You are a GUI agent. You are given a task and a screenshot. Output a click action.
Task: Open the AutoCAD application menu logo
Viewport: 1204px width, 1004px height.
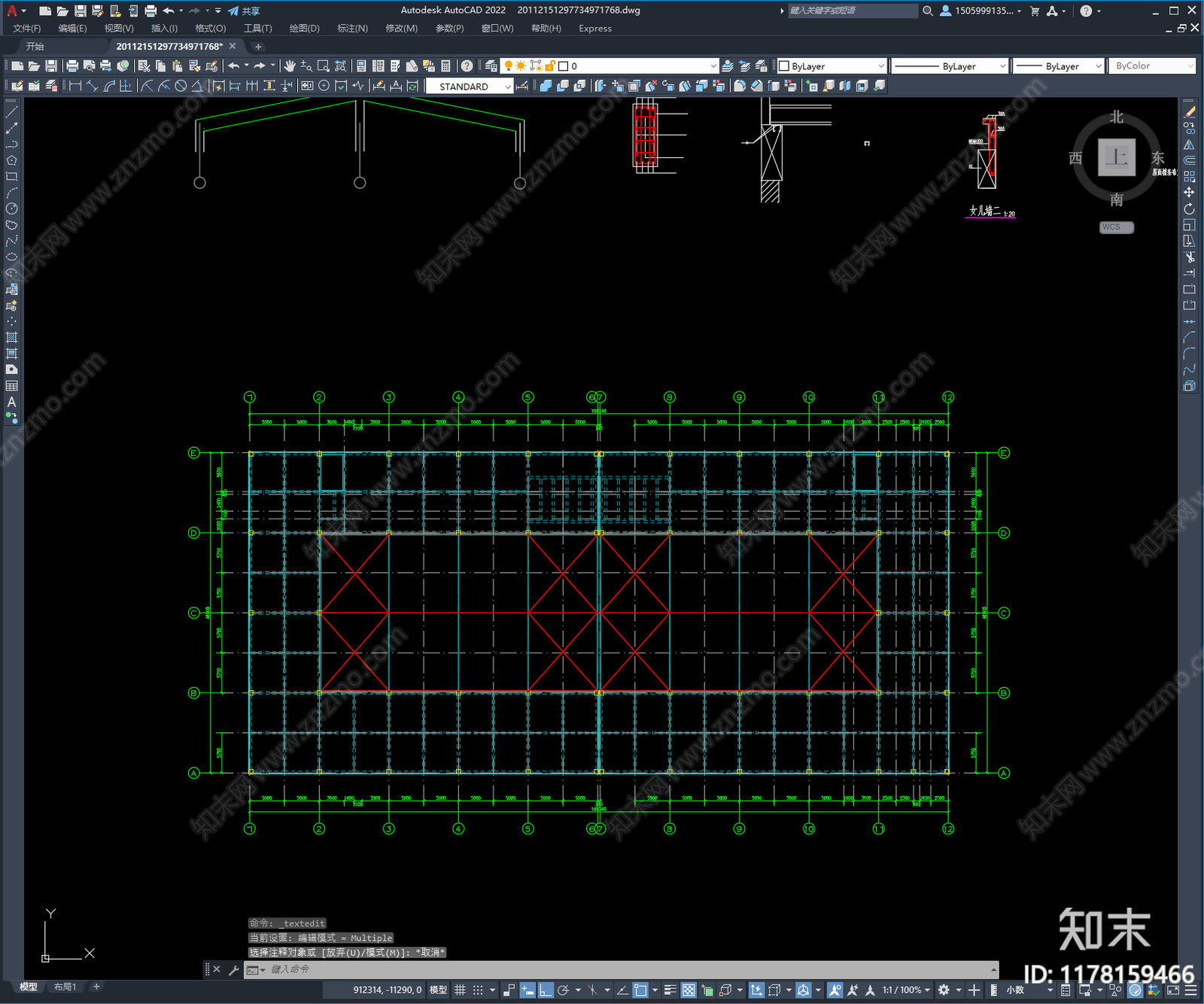[11, 11]
